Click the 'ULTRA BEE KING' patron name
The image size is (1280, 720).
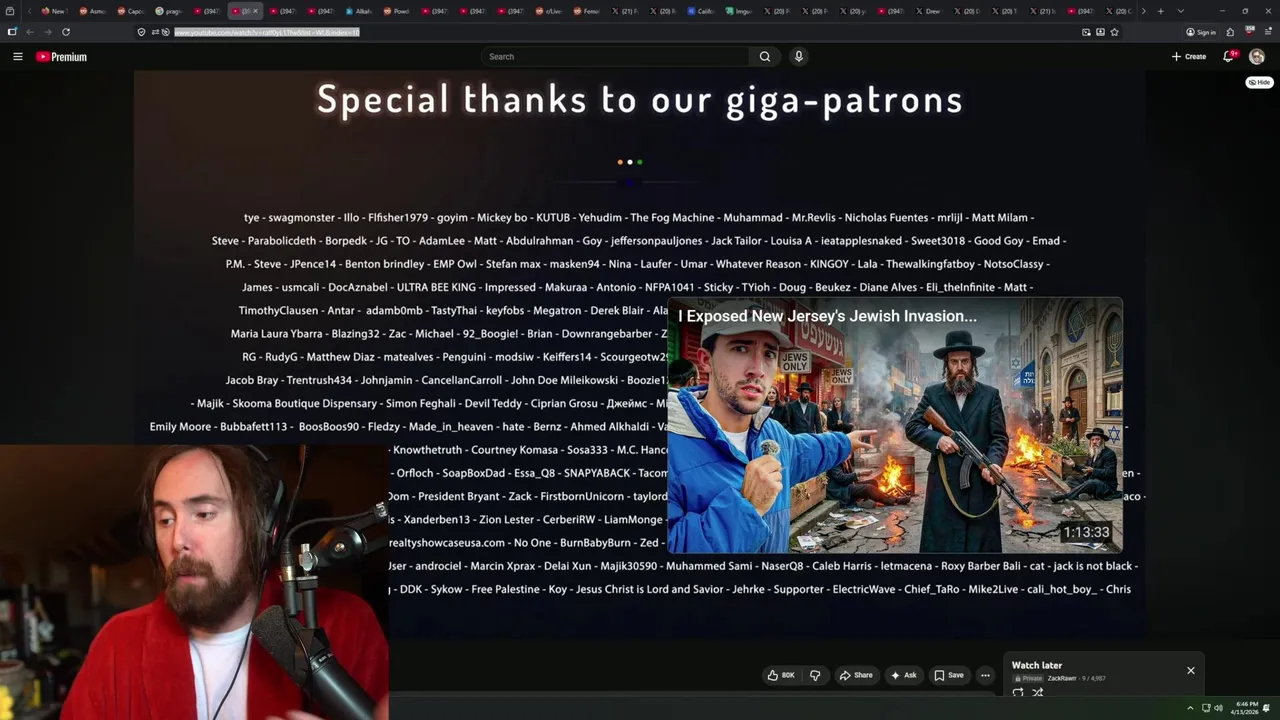[x=436, y=288]
